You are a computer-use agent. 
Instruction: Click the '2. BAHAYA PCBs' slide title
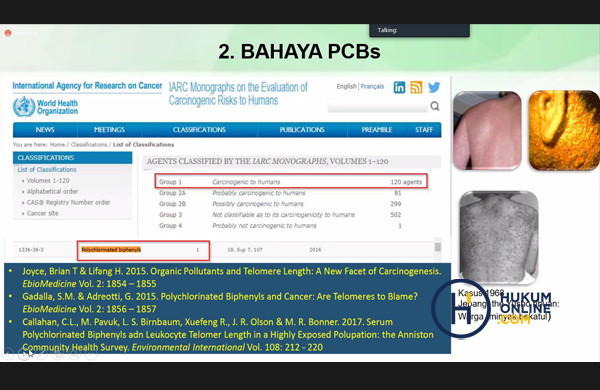pos(299,52)
